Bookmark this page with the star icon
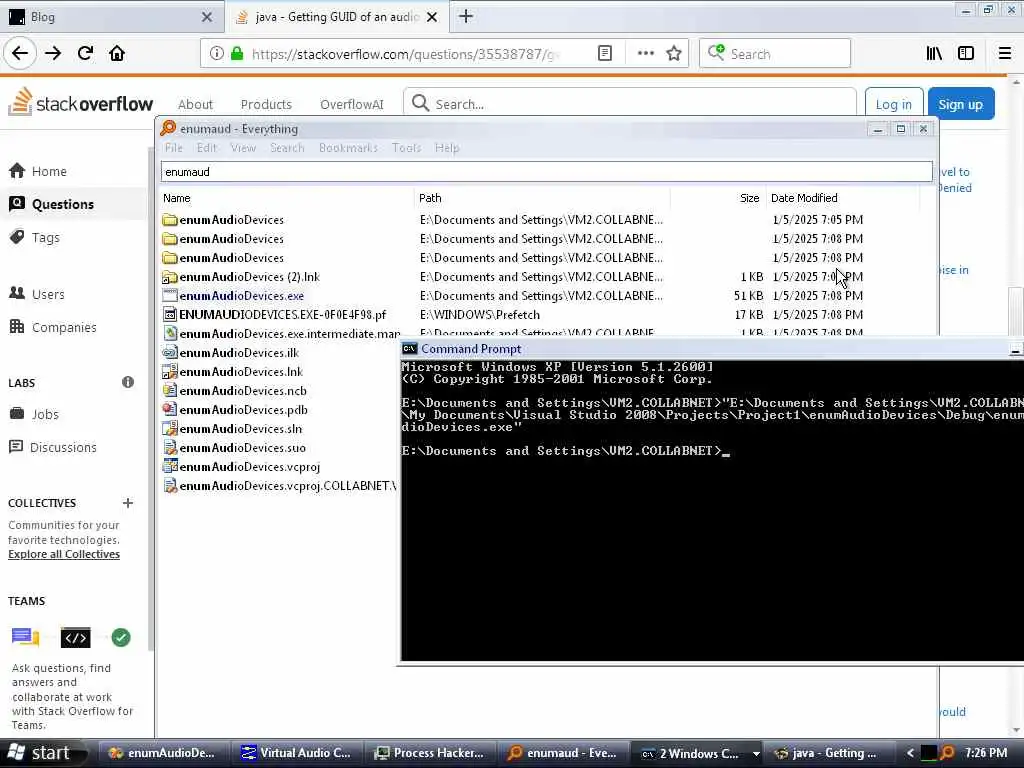1024x768 pixels. 674,54
